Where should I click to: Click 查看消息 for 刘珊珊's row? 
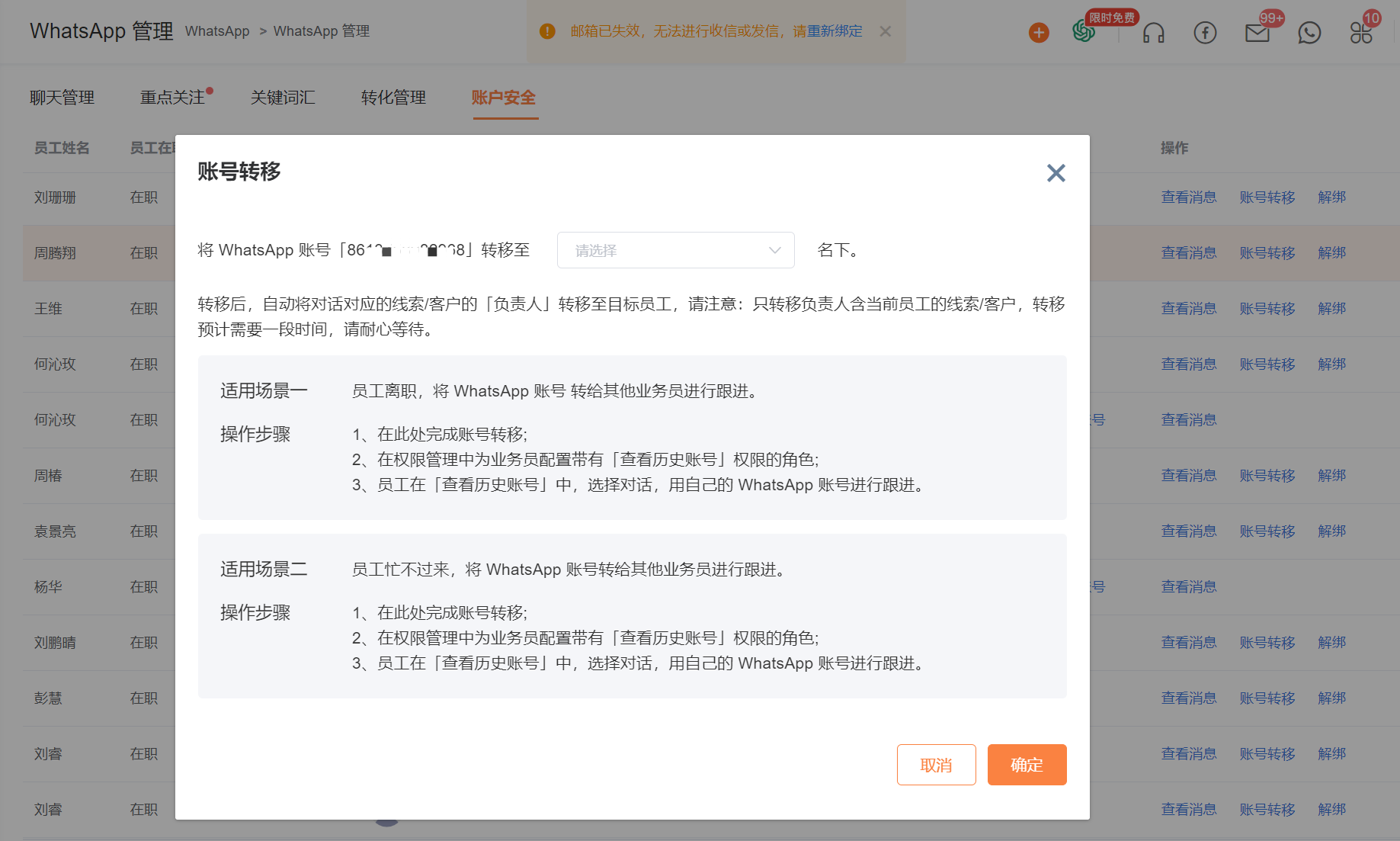coord(1189,197)
